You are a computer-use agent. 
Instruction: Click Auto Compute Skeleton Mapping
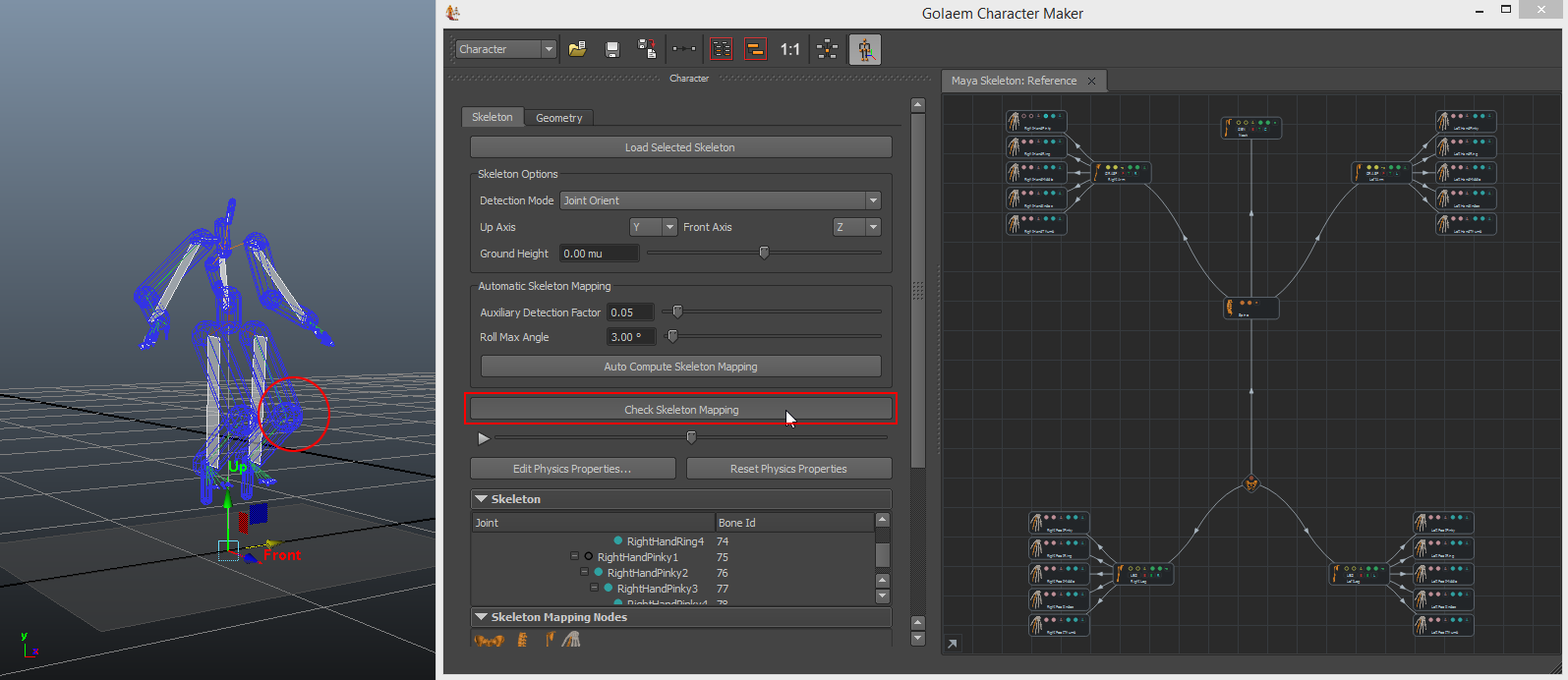[681, 367]
